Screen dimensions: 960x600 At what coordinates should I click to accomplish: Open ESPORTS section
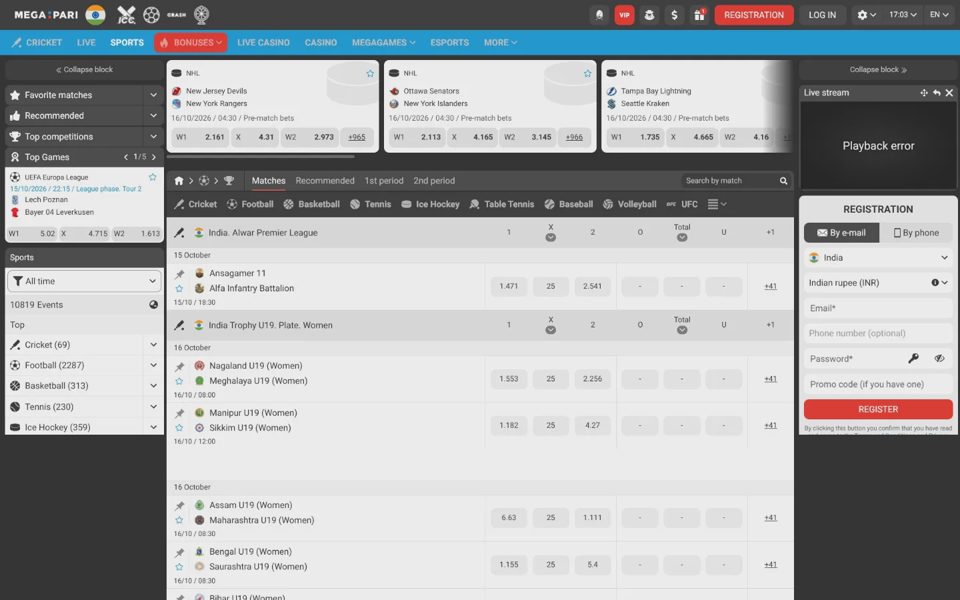coord(449,43)
